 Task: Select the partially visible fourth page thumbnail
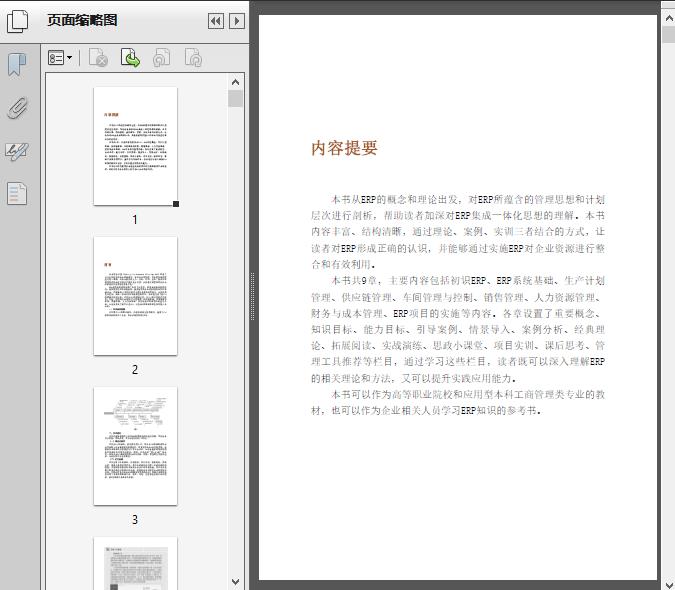click(x=135, y=563)
